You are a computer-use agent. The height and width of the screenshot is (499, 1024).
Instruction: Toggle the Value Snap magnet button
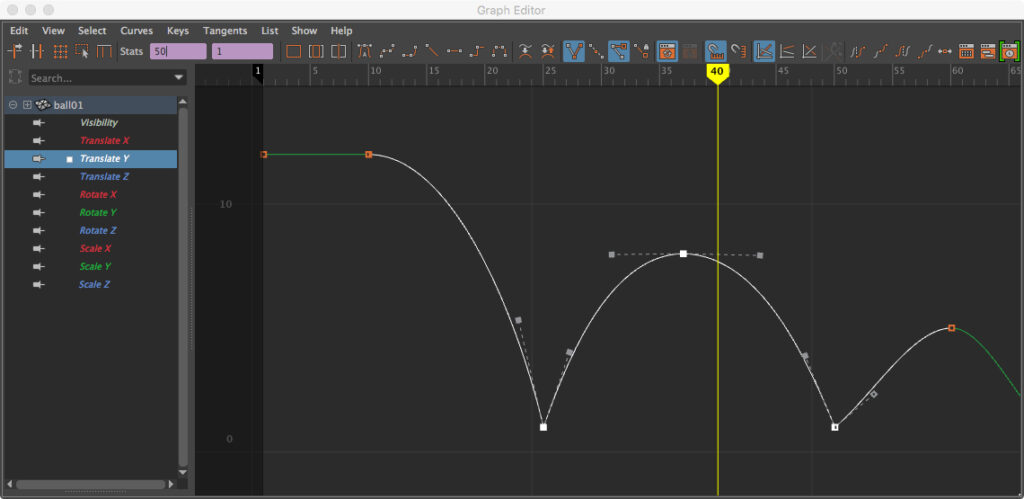click(738, 51)
